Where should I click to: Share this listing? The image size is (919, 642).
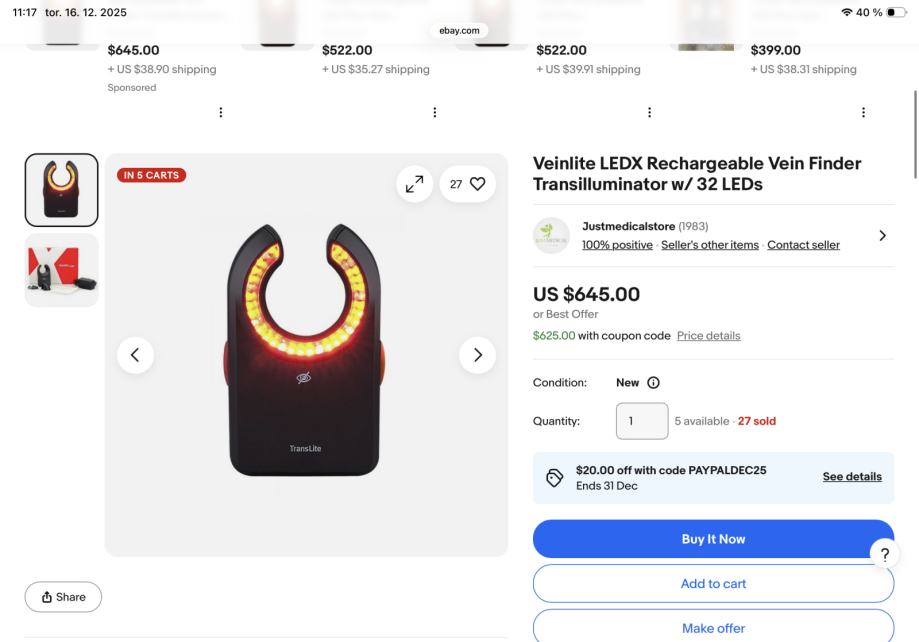[63, 597]
